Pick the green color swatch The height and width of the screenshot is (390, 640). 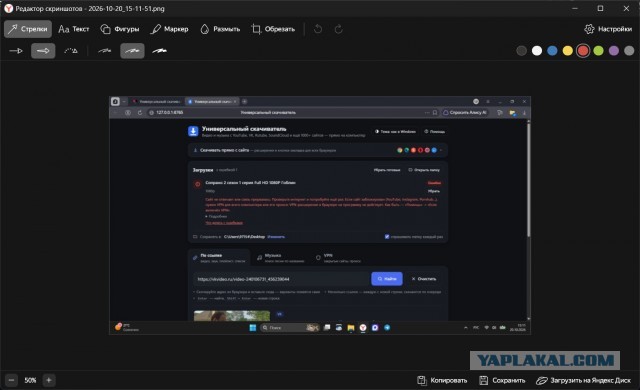point(598,51)
